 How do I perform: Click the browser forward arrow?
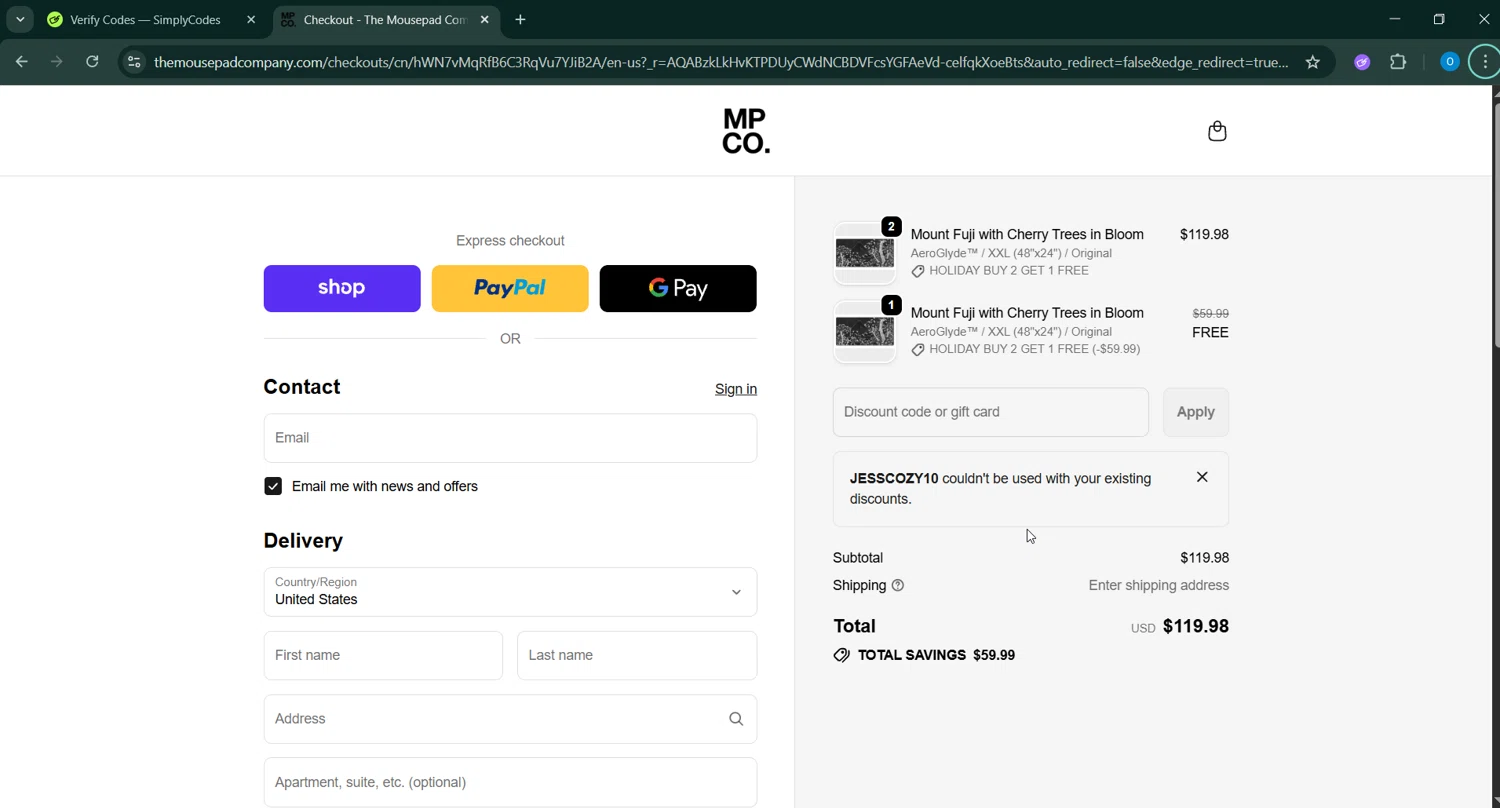click(x=57, y=62)
